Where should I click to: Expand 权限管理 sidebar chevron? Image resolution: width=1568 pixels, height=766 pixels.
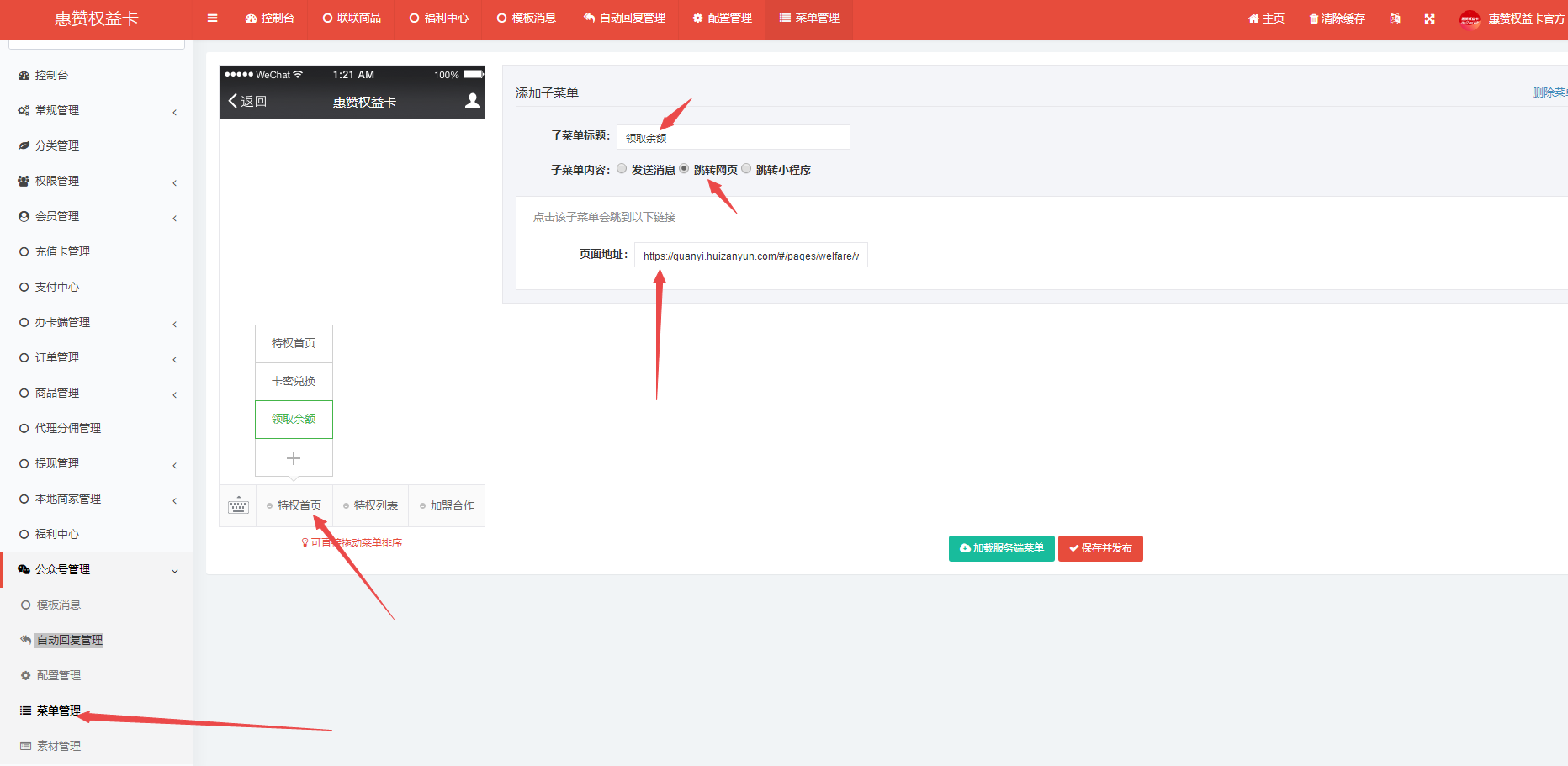click(x=174, y=182)
